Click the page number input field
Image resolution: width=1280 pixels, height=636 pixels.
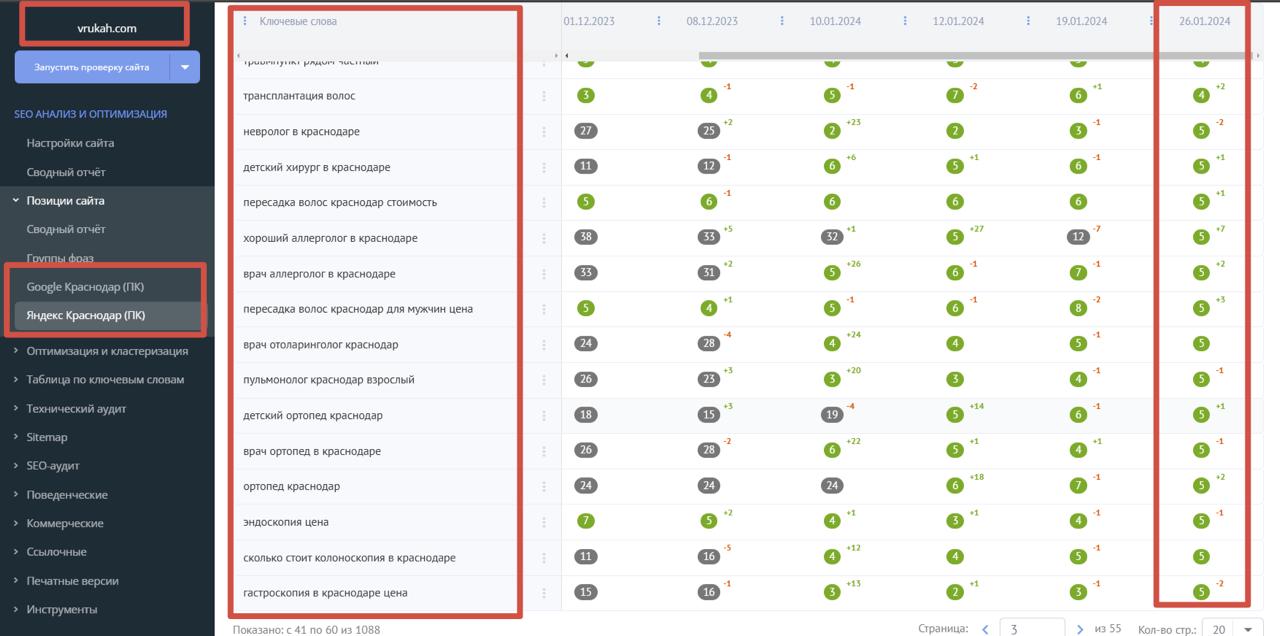point(1030,629)
